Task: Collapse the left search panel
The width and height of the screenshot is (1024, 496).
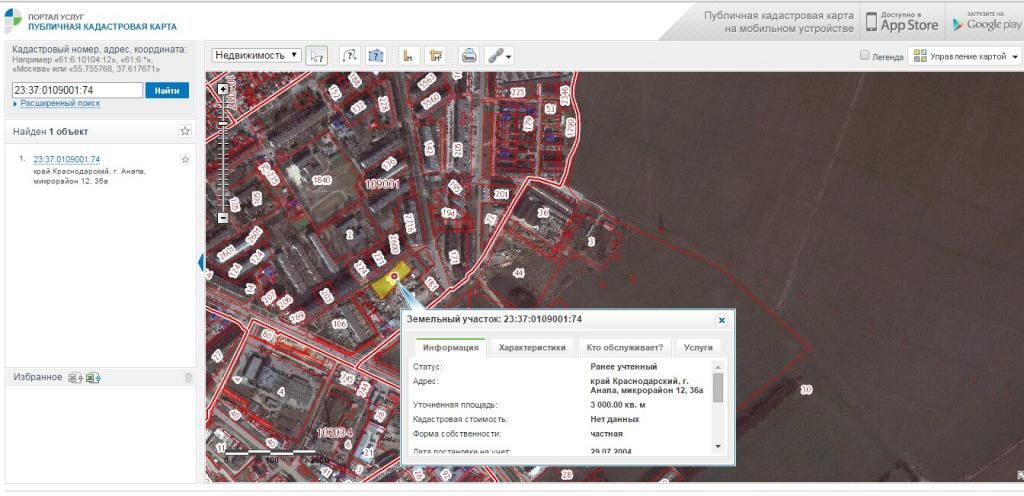Action: (x=201, y=262)
